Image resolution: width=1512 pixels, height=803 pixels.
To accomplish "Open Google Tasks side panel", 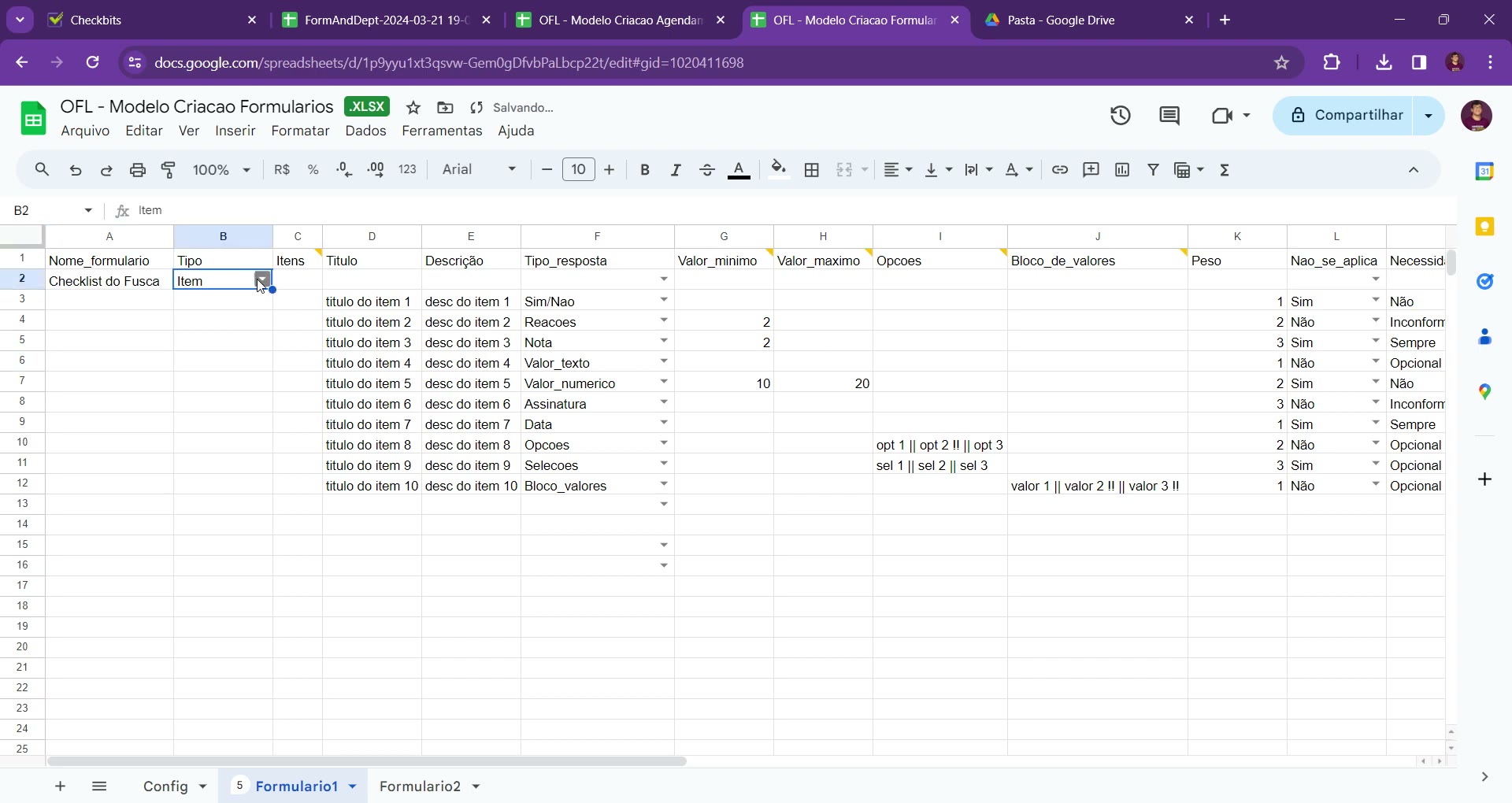I will point(1484,281).
